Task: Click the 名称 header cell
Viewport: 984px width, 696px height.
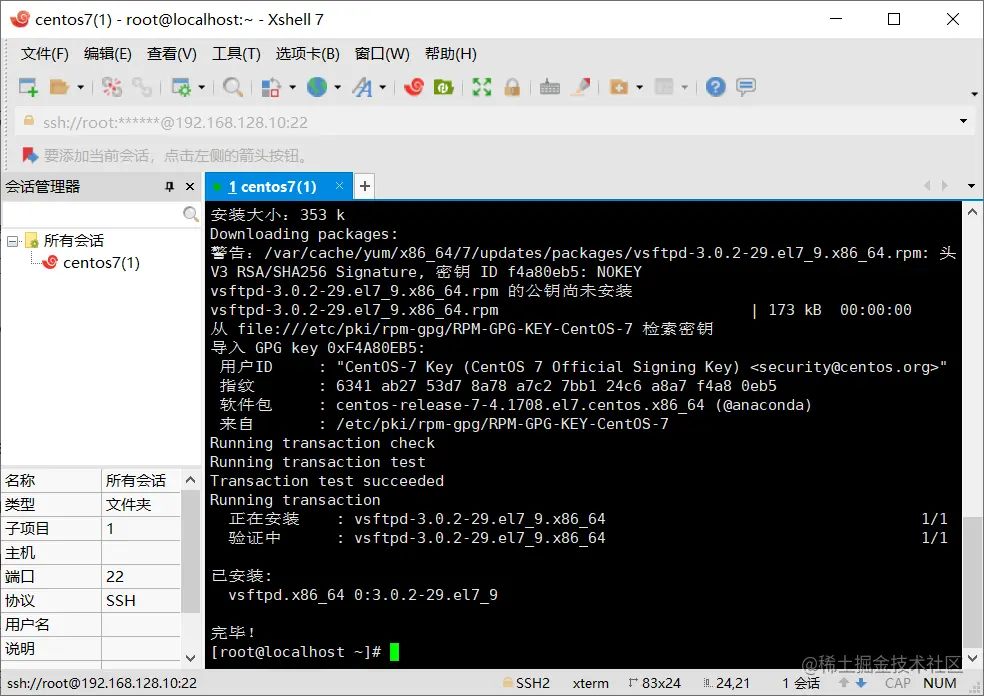Action: coord(51,481)
